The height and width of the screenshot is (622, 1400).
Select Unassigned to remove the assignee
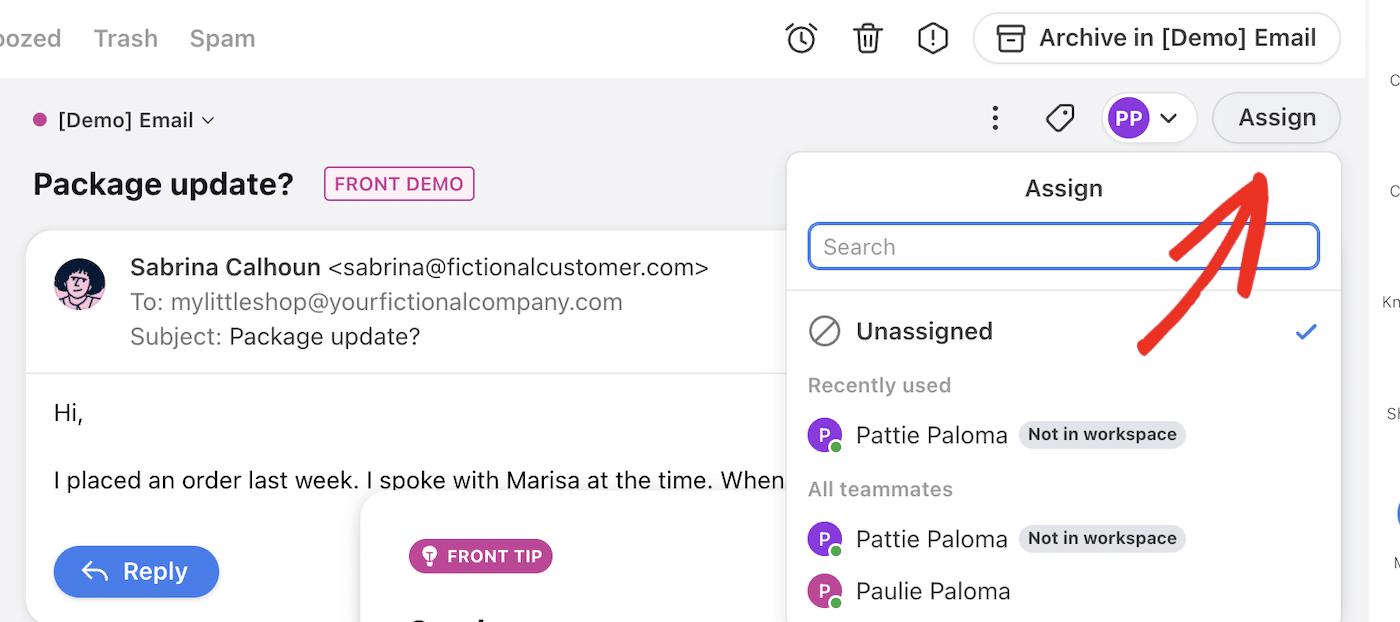point(924,331)
